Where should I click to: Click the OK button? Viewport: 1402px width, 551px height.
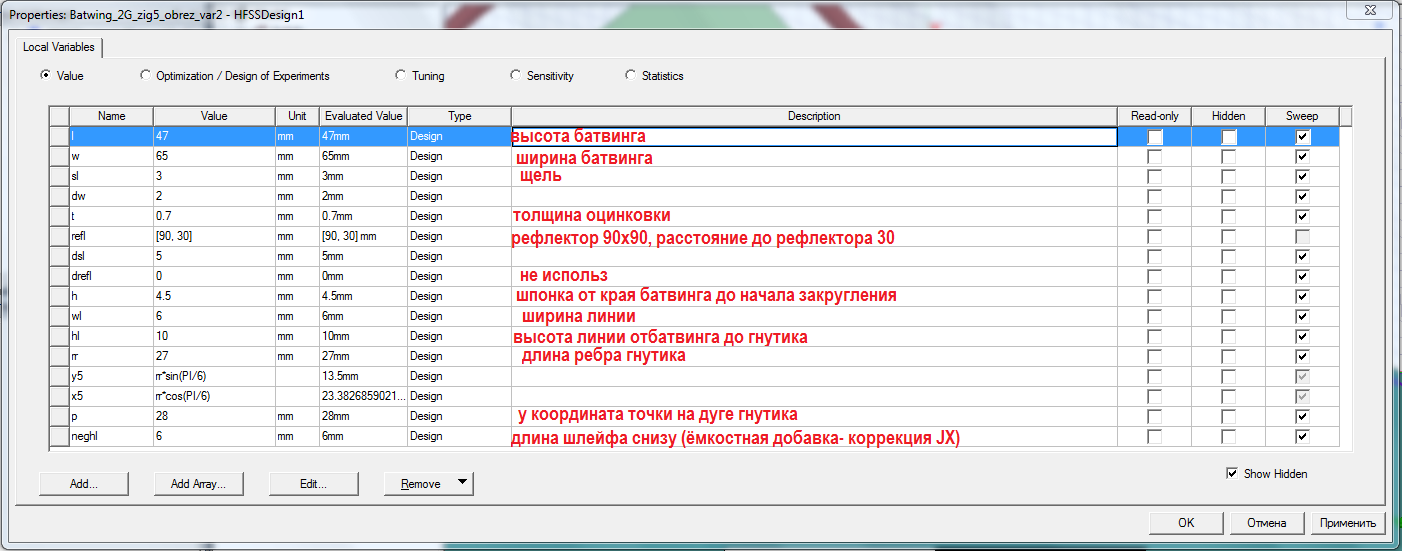[1186, 522]
